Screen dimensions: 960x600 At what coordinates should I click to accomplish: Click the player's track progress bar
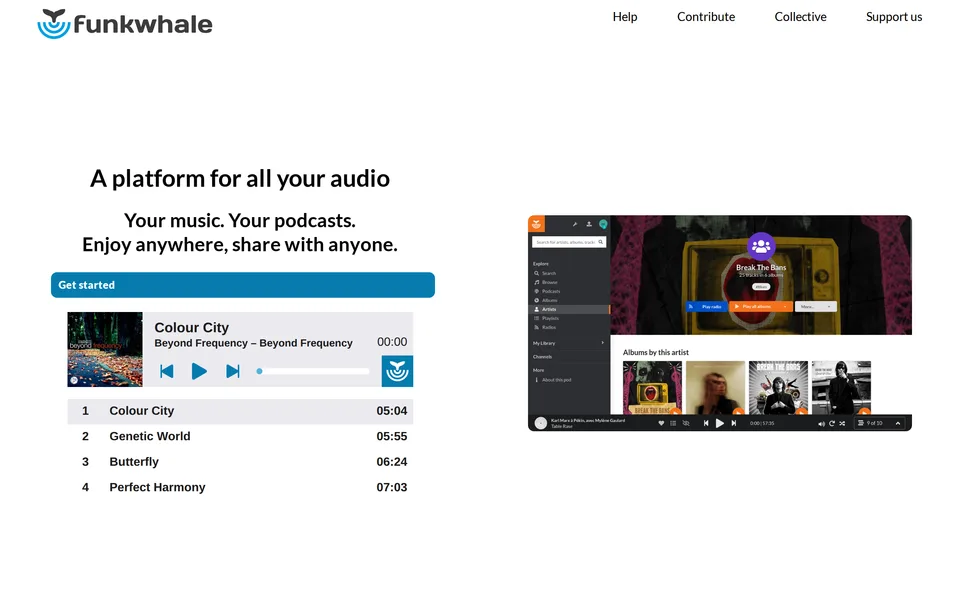tap(313, 371)
